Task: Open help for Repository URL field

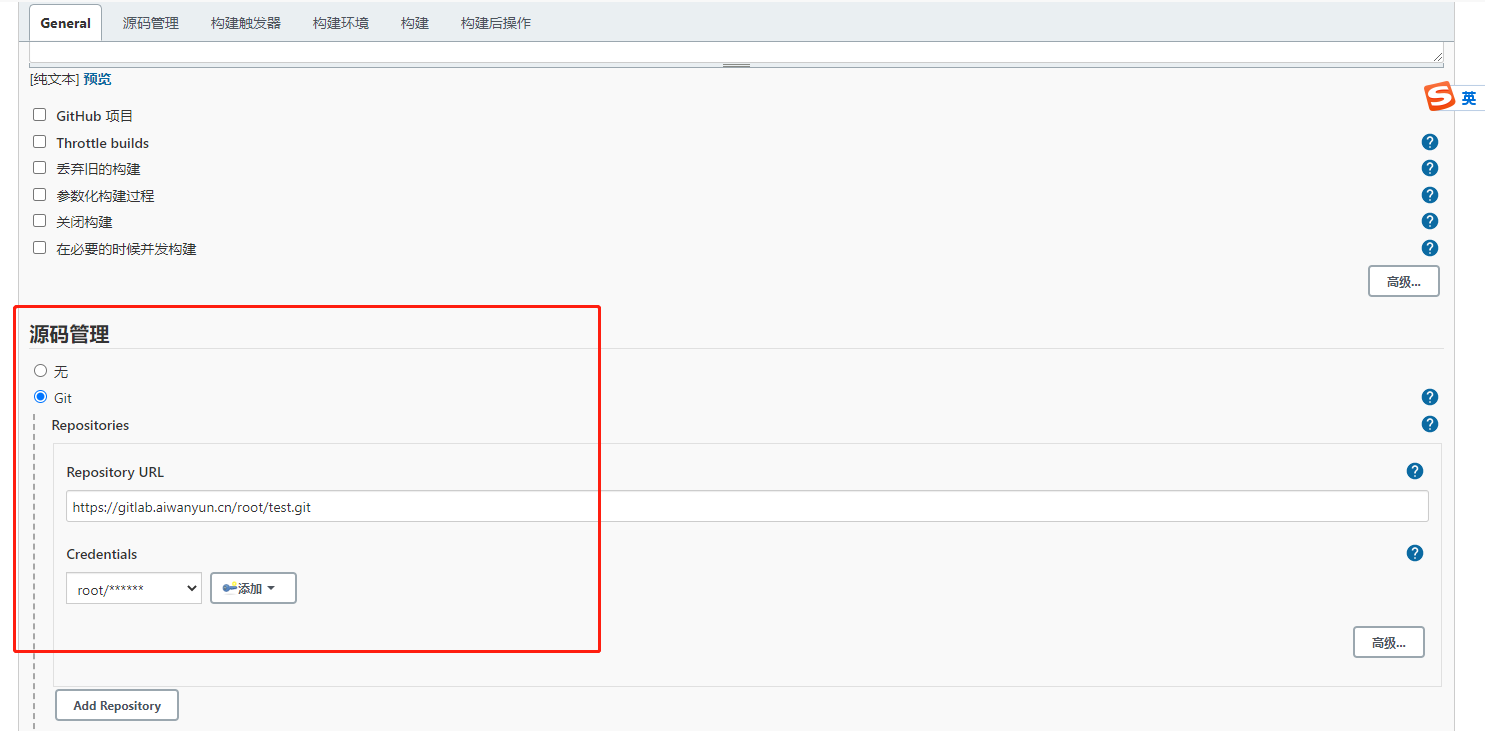Action: tap(1414, 471)
